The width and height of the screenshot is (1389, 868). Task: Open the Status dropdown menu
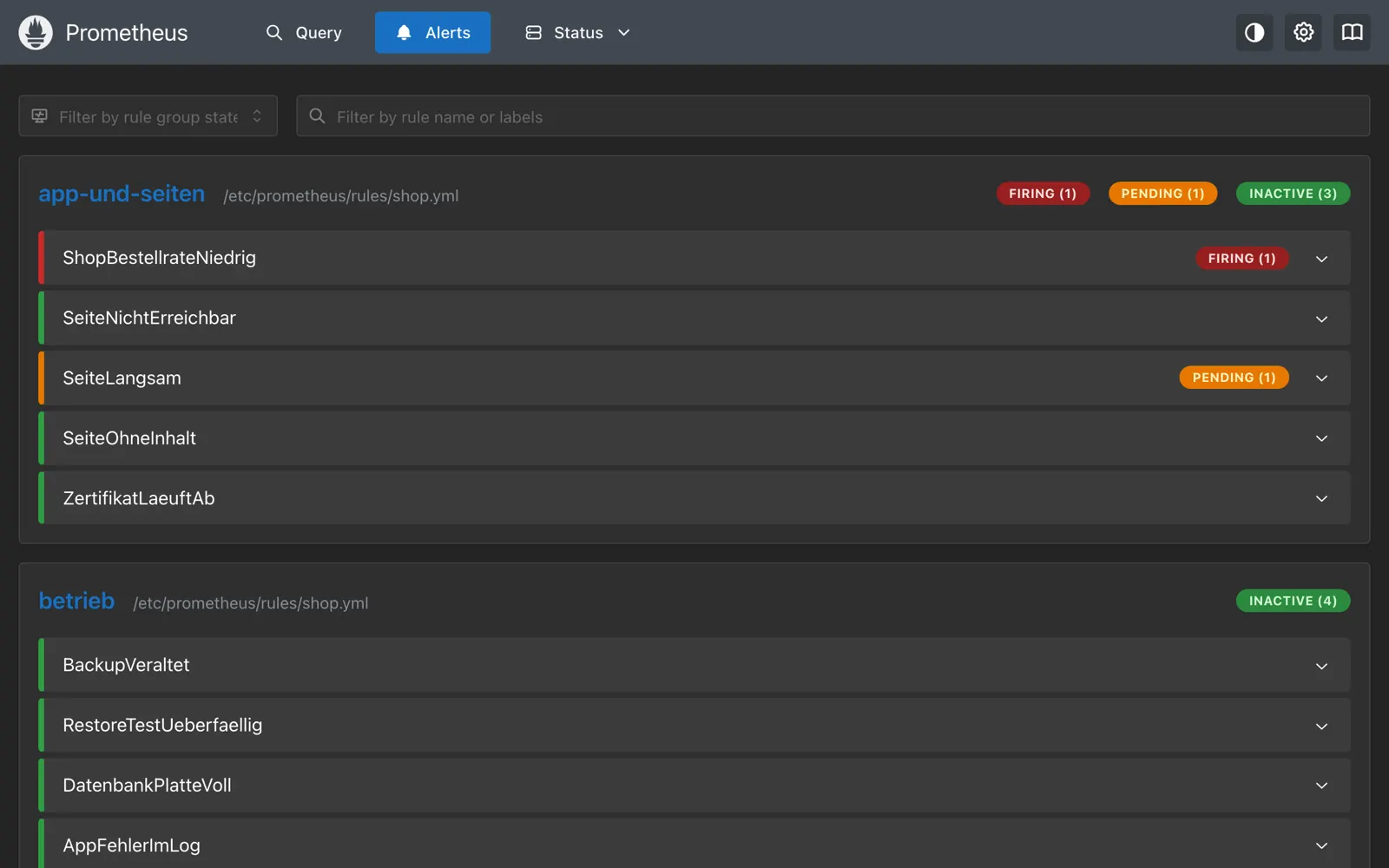pos(578,33)
